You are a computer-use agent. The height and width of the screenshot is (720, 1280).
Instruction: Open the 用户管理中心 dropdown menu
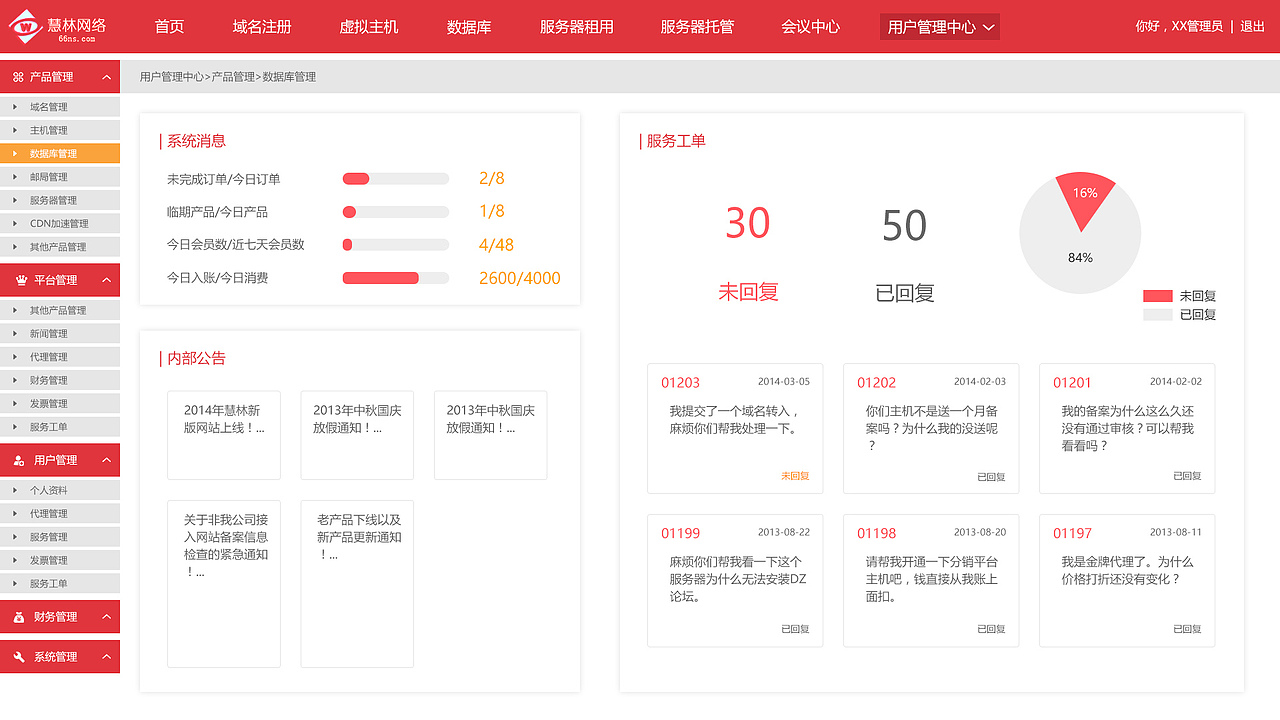pos(938,27)
